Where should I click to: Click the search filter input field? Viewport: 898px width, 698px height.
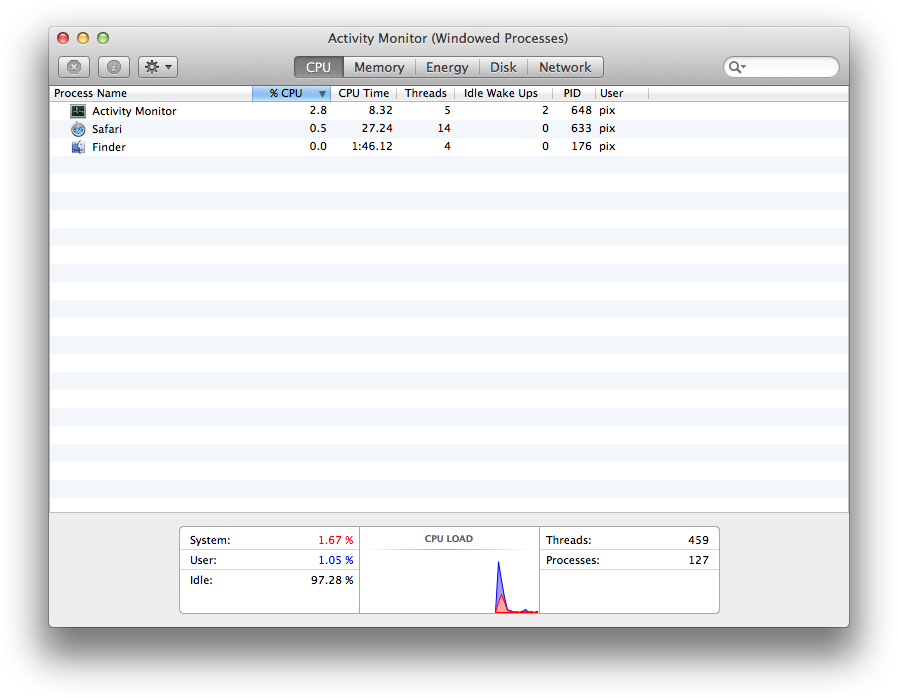[x=790, y=67]
